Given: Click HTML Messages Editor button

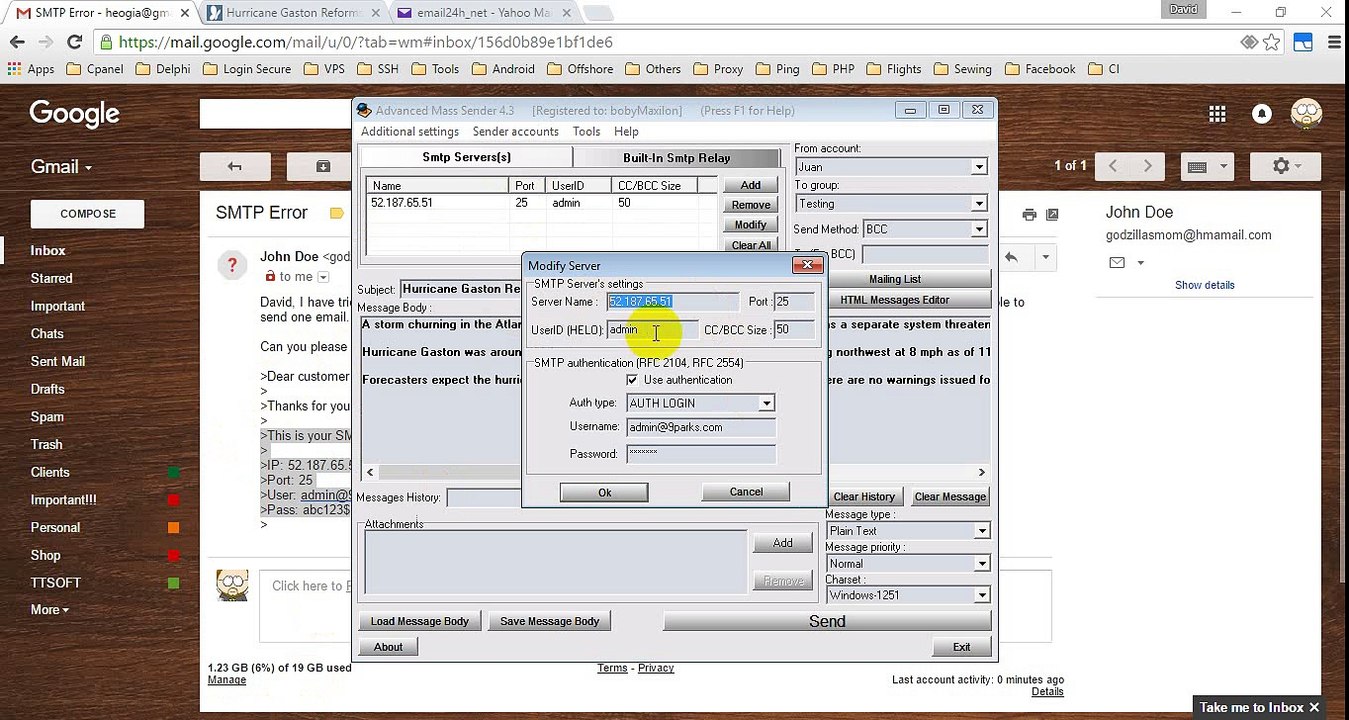Looking at the screenshot, I should click(x=894, y=300).
